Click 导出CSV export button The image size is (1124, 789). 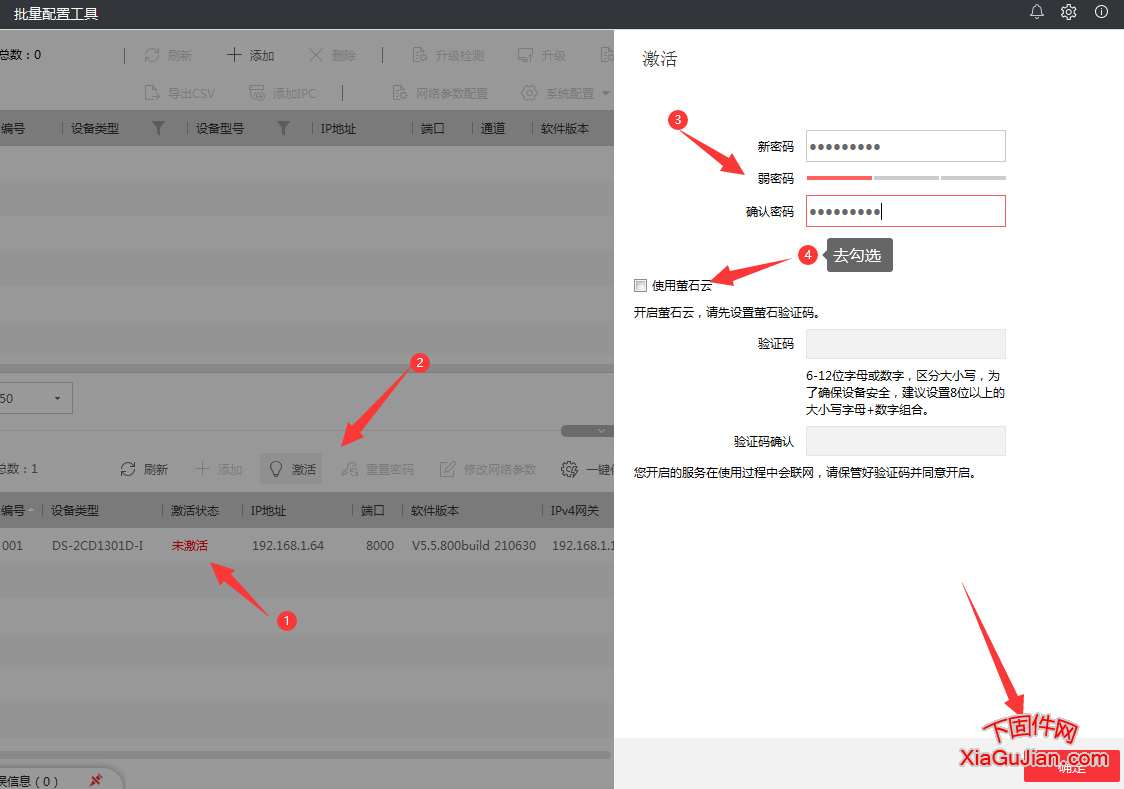pyautogui.click(x=180, y=93)
